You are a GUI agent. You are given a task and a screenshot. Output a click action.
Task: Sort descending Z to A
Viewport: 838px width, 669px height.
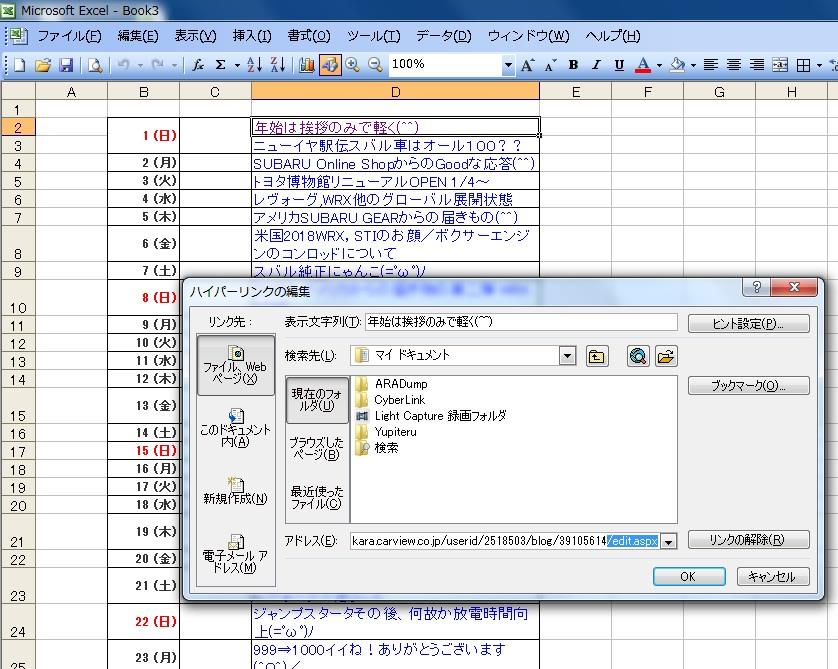(x=278, y=65)
